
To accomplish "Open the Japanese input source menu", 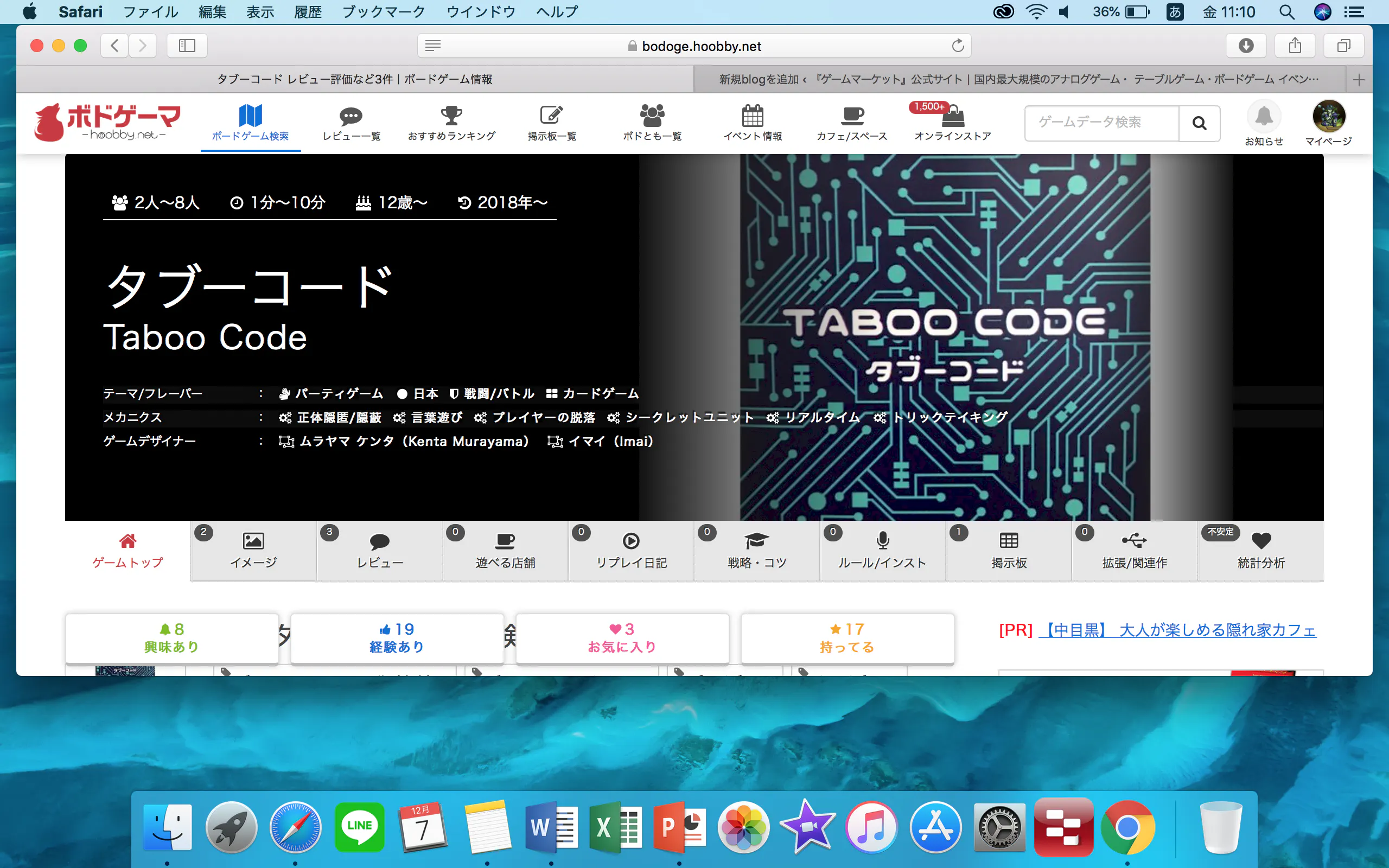I will [x=1175, y=12].
